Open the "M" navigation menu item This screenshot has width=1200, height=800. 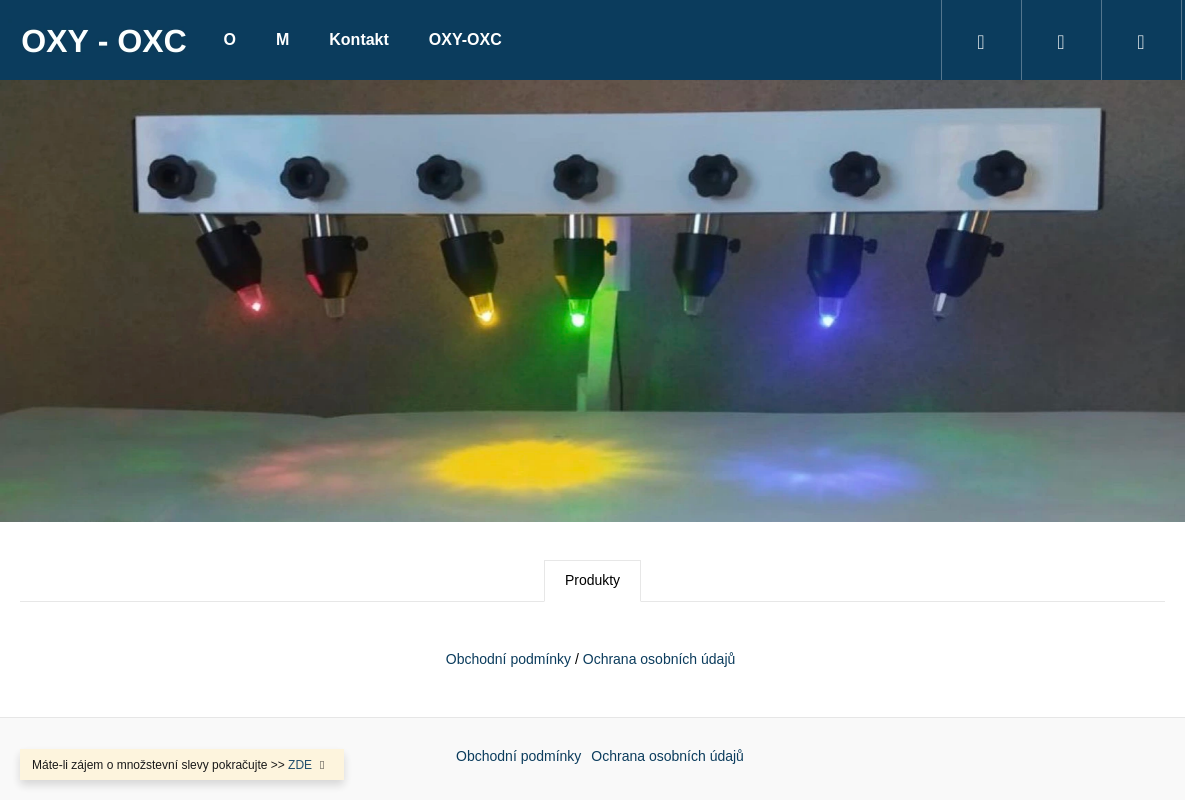282,40
